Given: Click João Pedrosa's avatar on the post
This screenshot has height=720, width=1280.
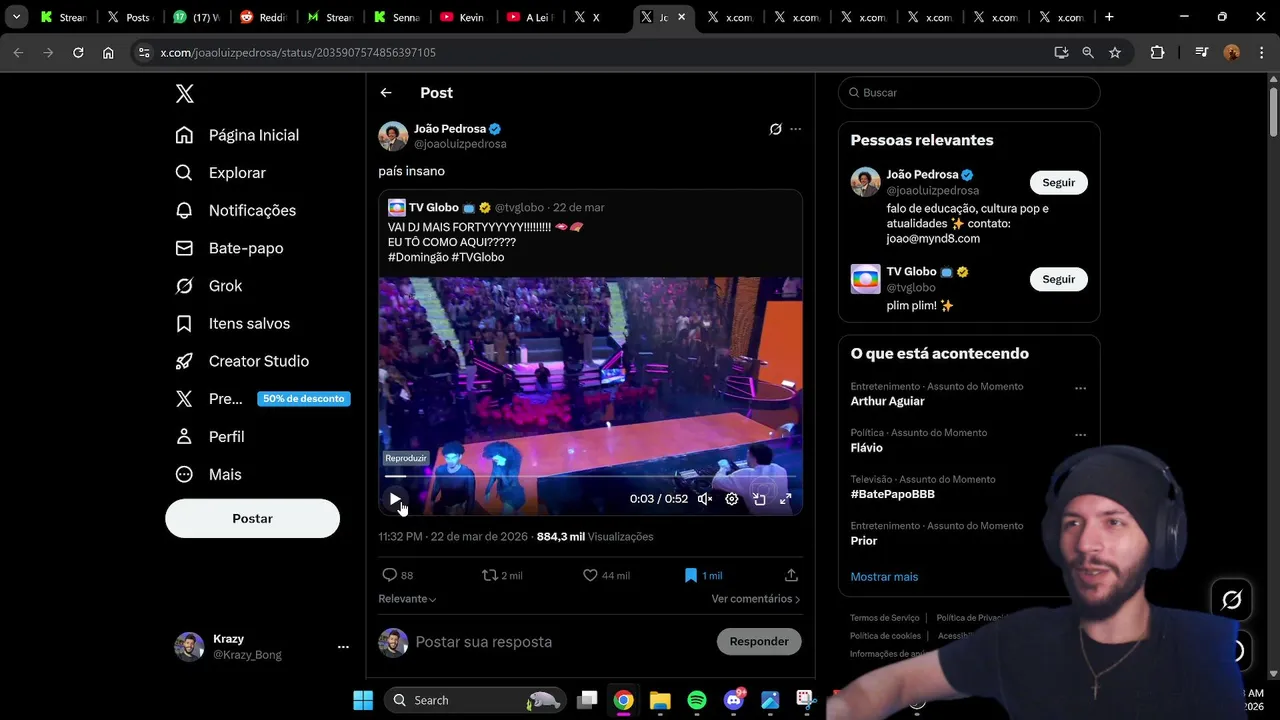Looking at the screenshot, I should 393,136.
